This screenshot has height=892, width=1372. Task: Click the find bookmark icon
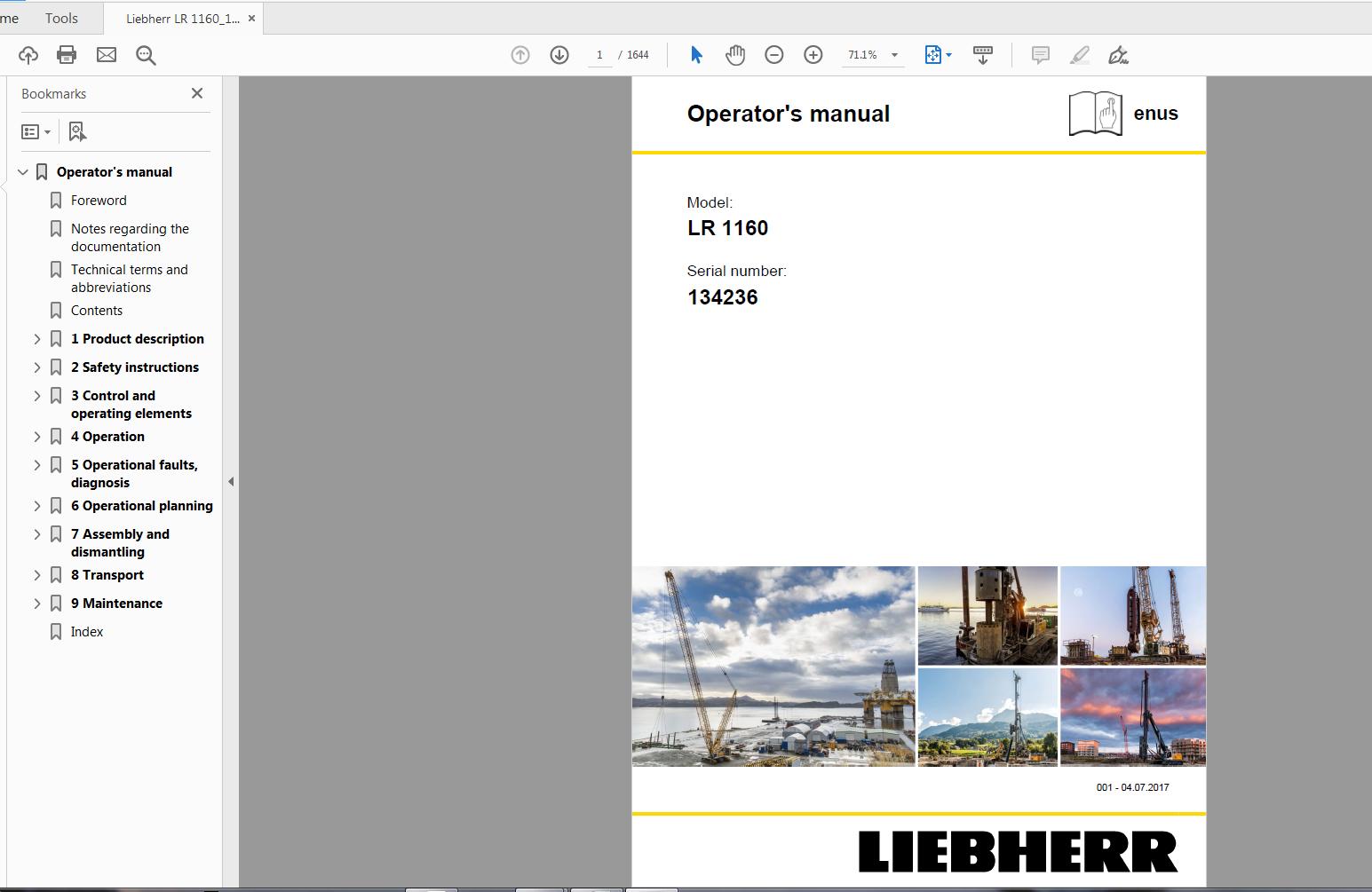tap(77, 131)
